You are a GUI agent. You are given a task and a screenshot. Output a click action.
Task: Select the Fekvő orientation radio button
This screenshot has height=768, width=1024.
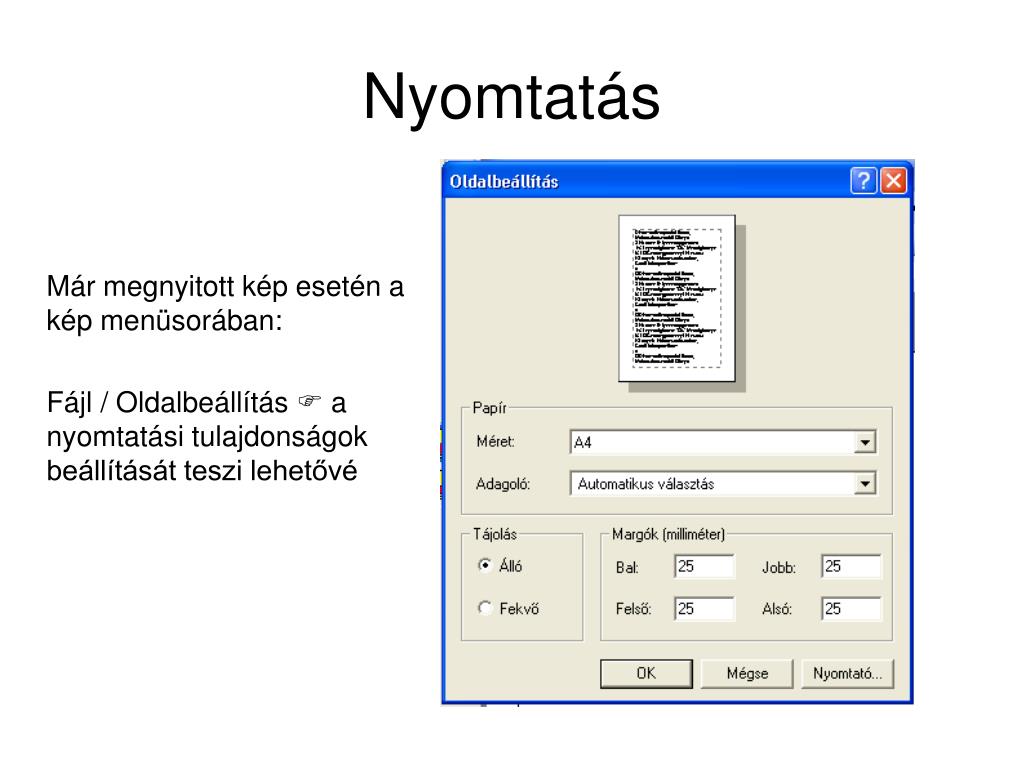click(x=485, y=608)
